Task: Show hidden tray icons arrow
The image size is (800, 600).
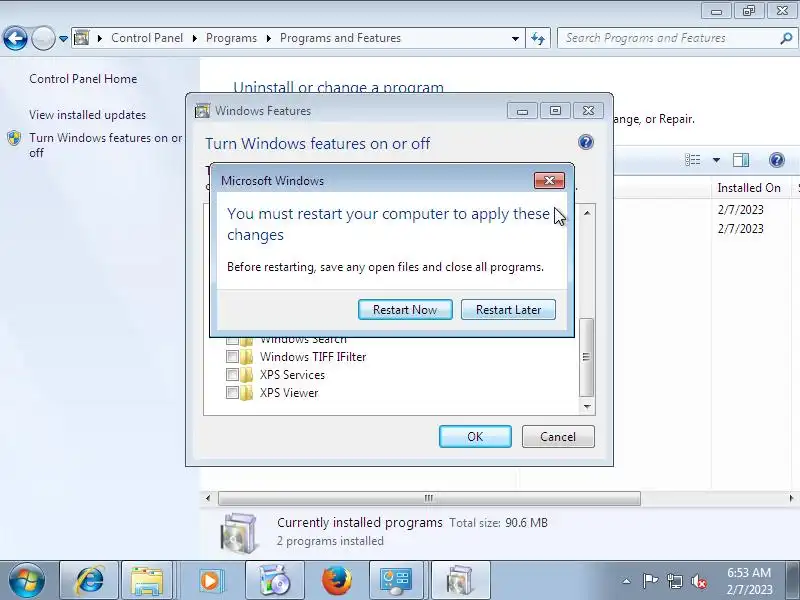Action: 627,581
